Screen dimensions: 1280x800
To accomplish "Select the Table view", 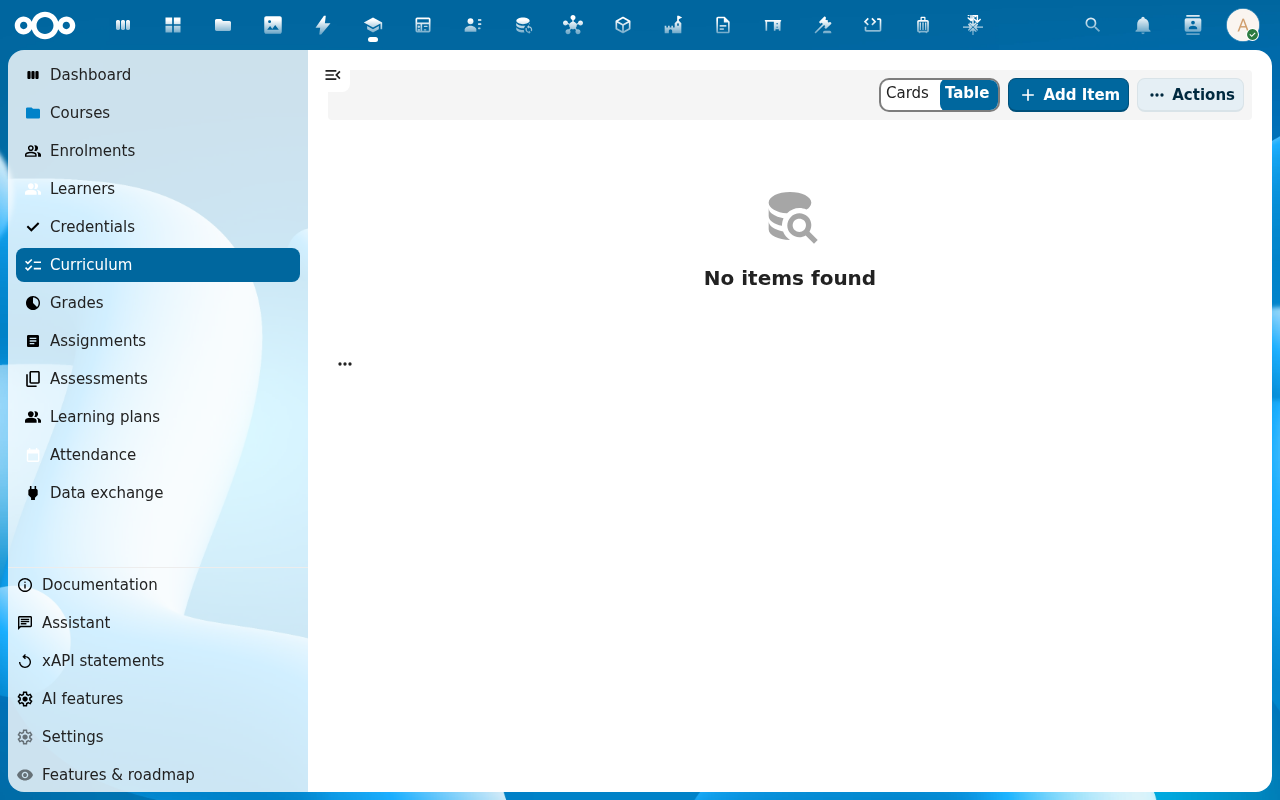I will pyautogui.click(x=967, y=94).
